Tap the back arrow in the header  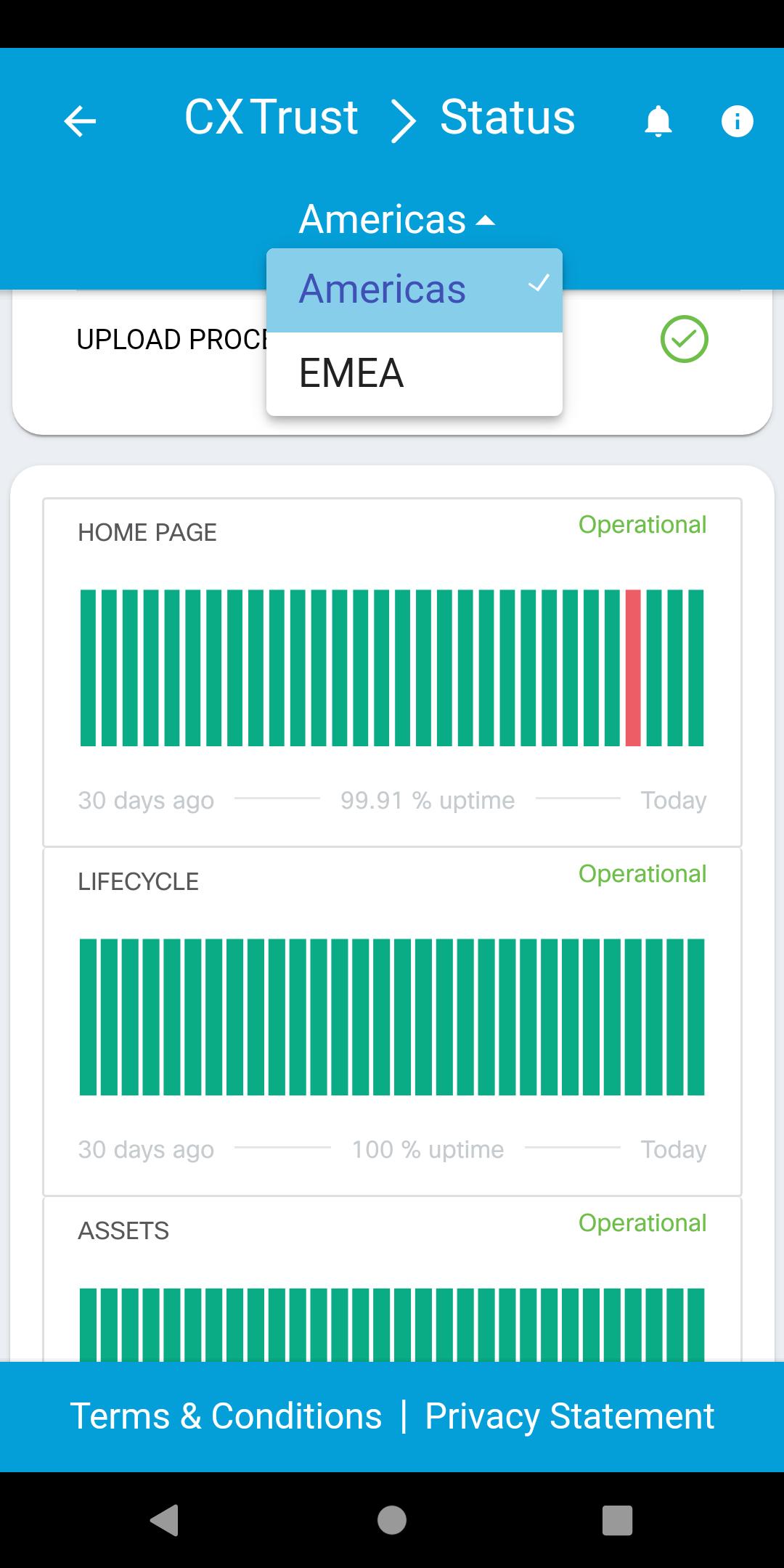(x=80, y=121)
